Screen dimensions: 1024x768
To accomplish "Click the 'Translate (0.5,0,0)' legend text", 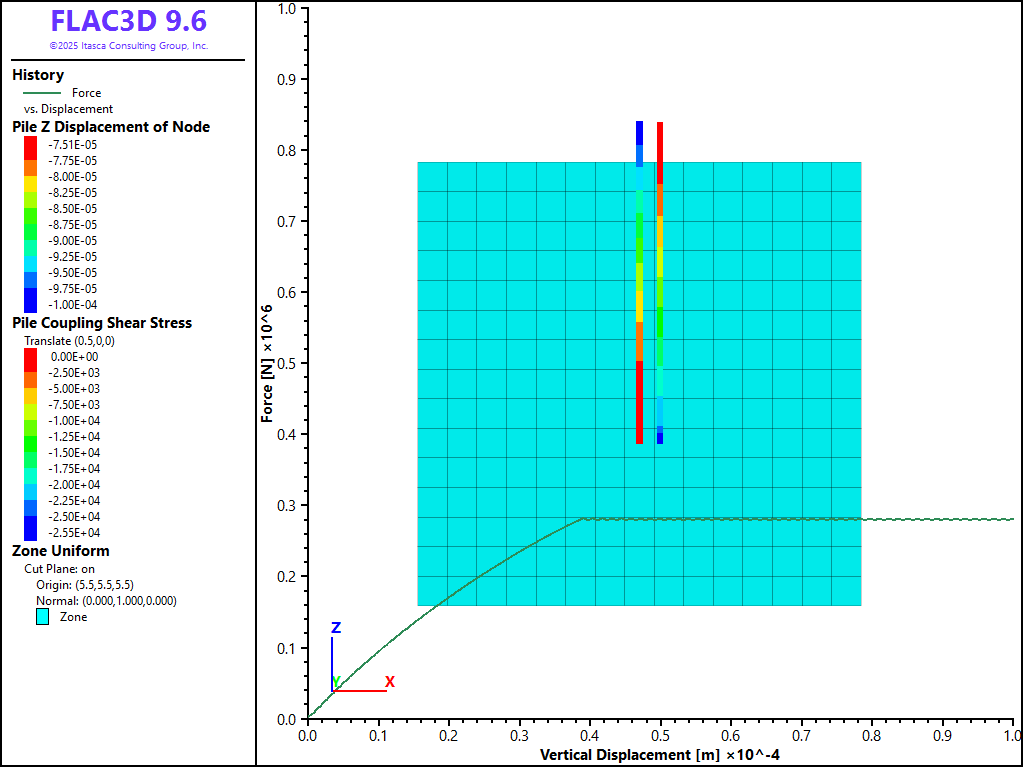I will [x=69, y=341].
